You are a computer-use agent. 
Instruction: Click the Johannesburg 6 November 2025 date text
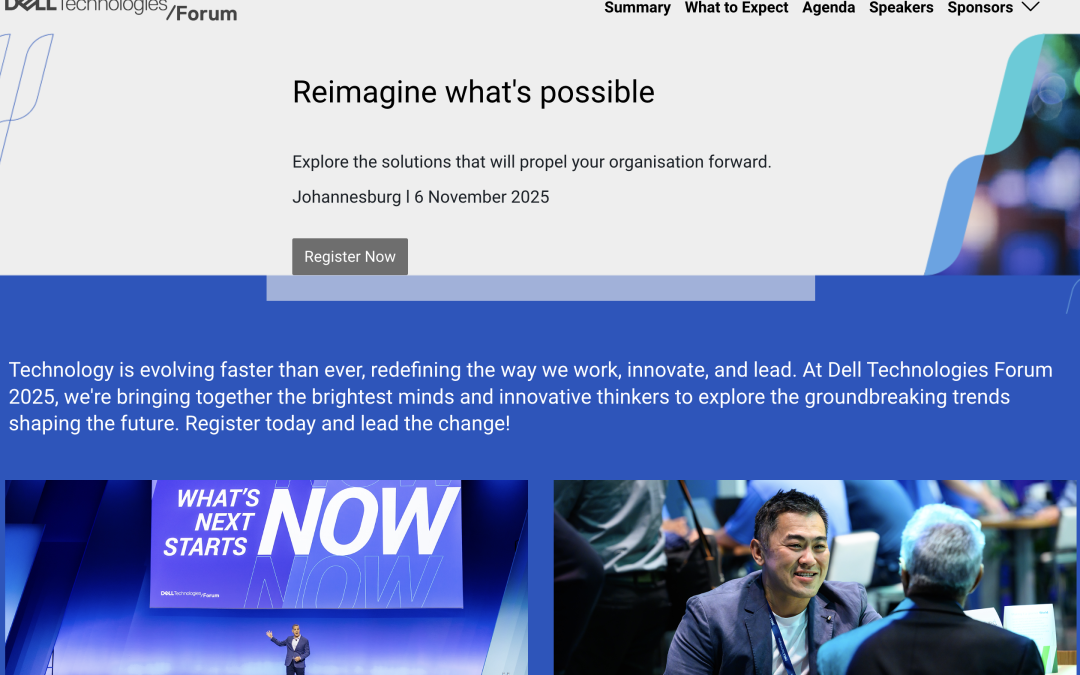click(420, 197)
